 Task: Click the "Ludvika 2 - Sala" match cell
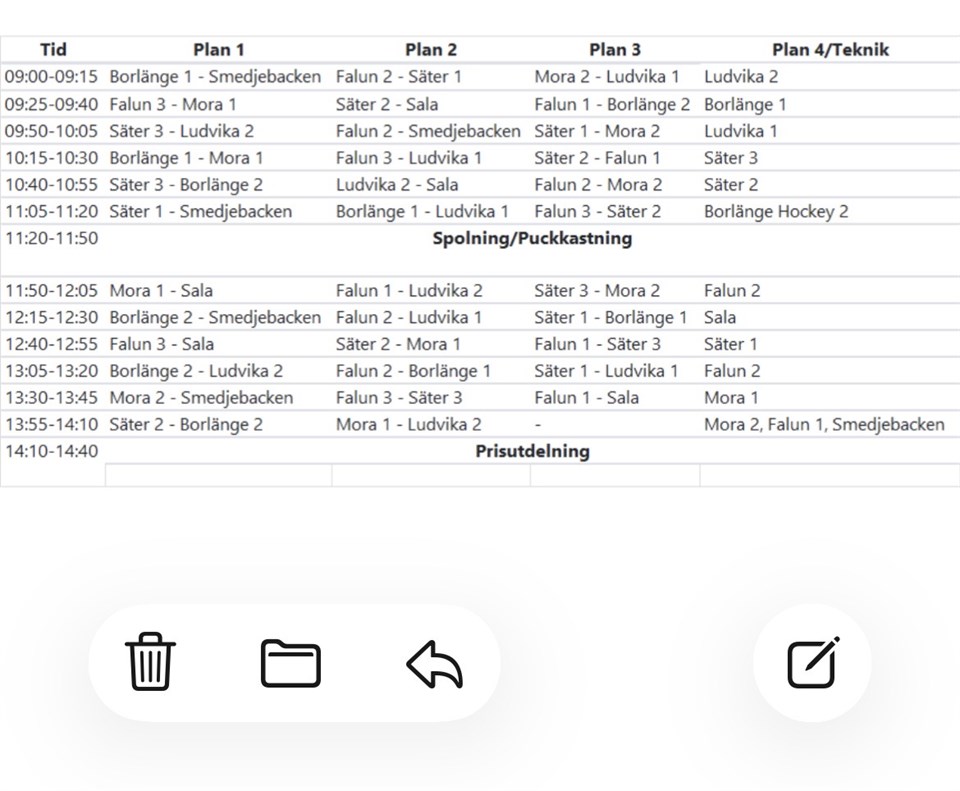(397, 184)
